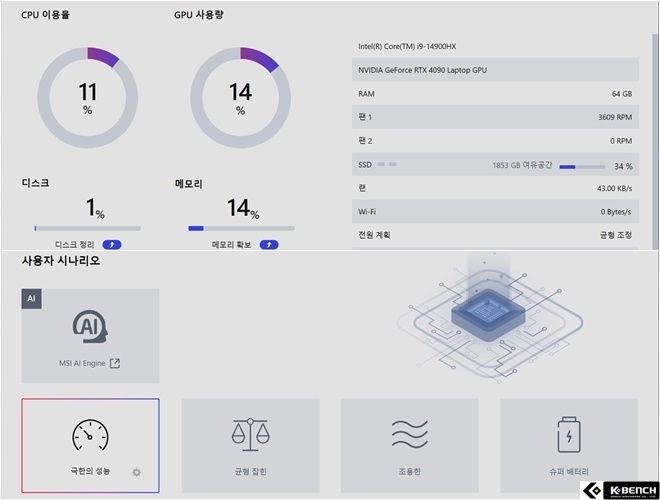Screen dimensions: 660x500
Task: Select the 극한의 성능 scenario
Action: (x=90, y=446)
